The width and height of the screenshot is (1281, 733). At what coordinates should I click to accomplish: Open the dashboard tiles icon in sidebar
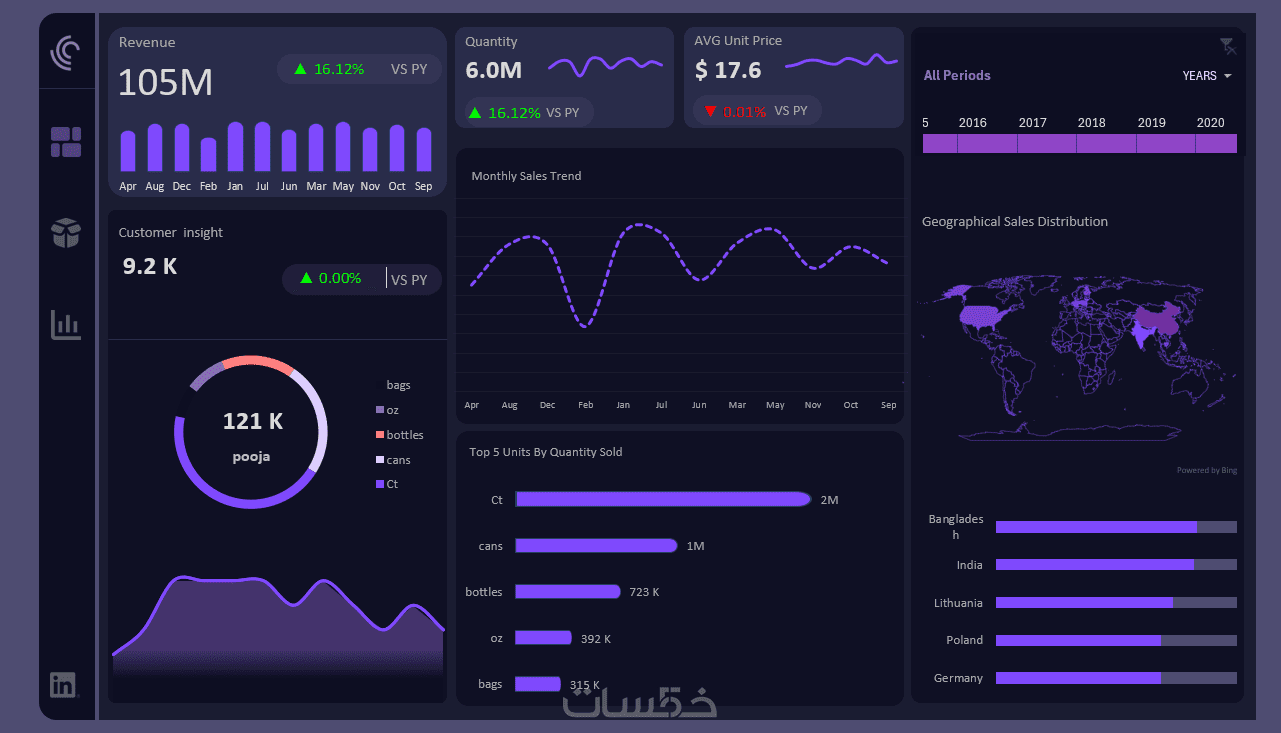tap(66, 142)
